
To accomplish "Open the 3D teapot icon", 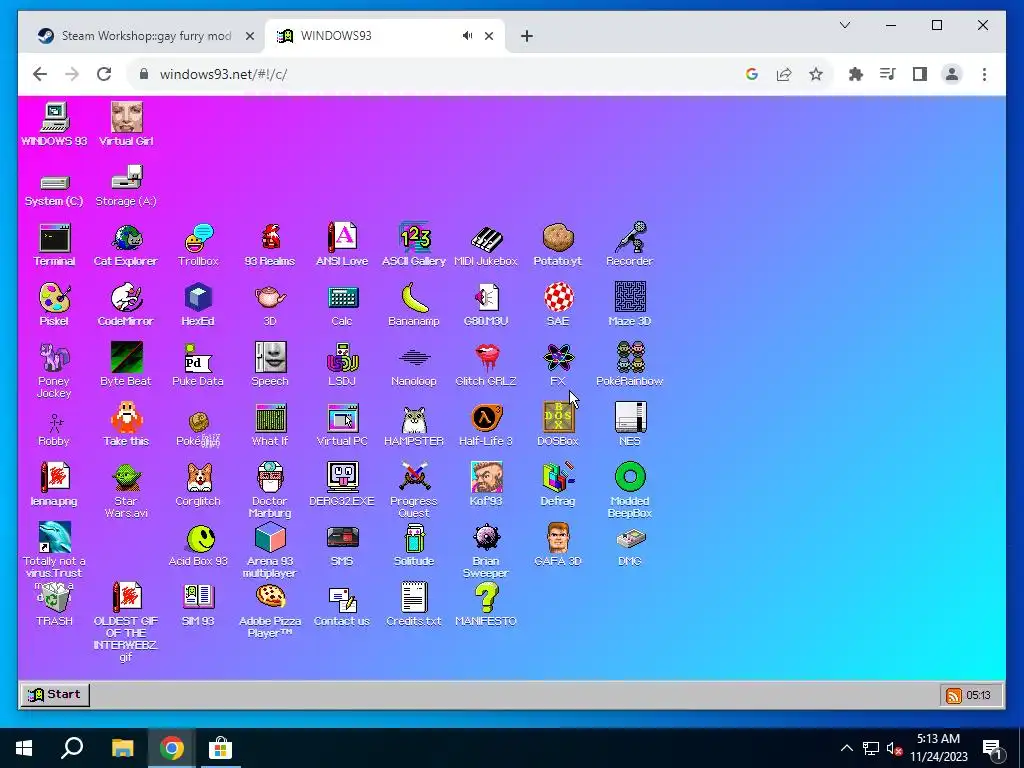I will 270,298.
